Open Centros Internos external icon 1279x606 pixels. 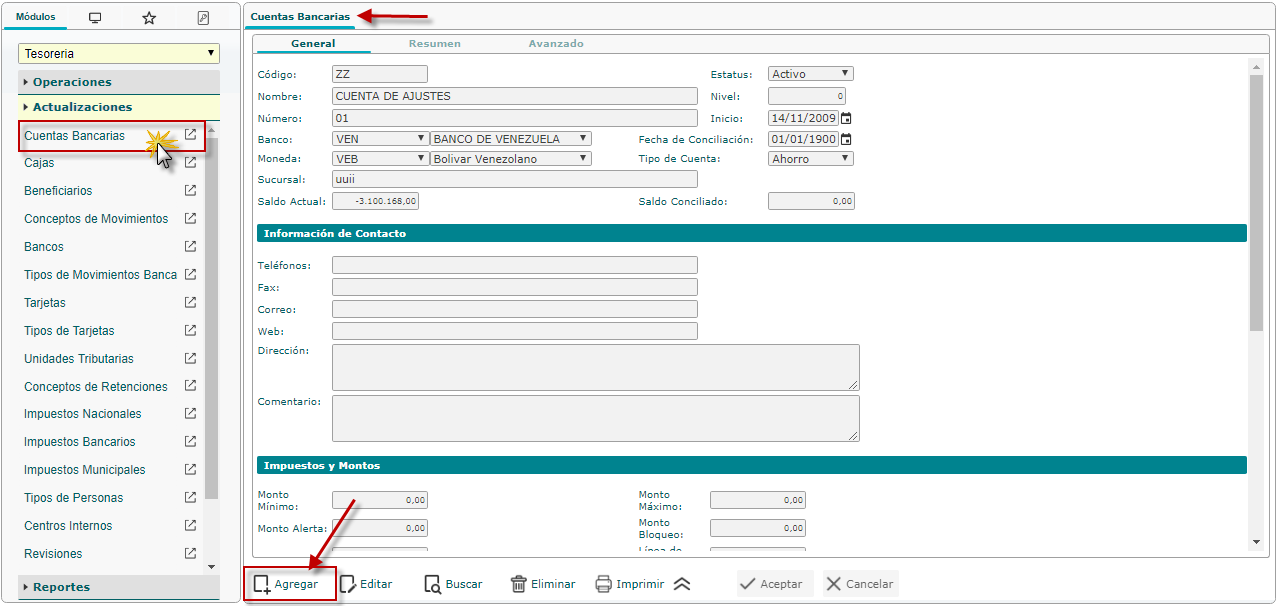pos(190,526)
